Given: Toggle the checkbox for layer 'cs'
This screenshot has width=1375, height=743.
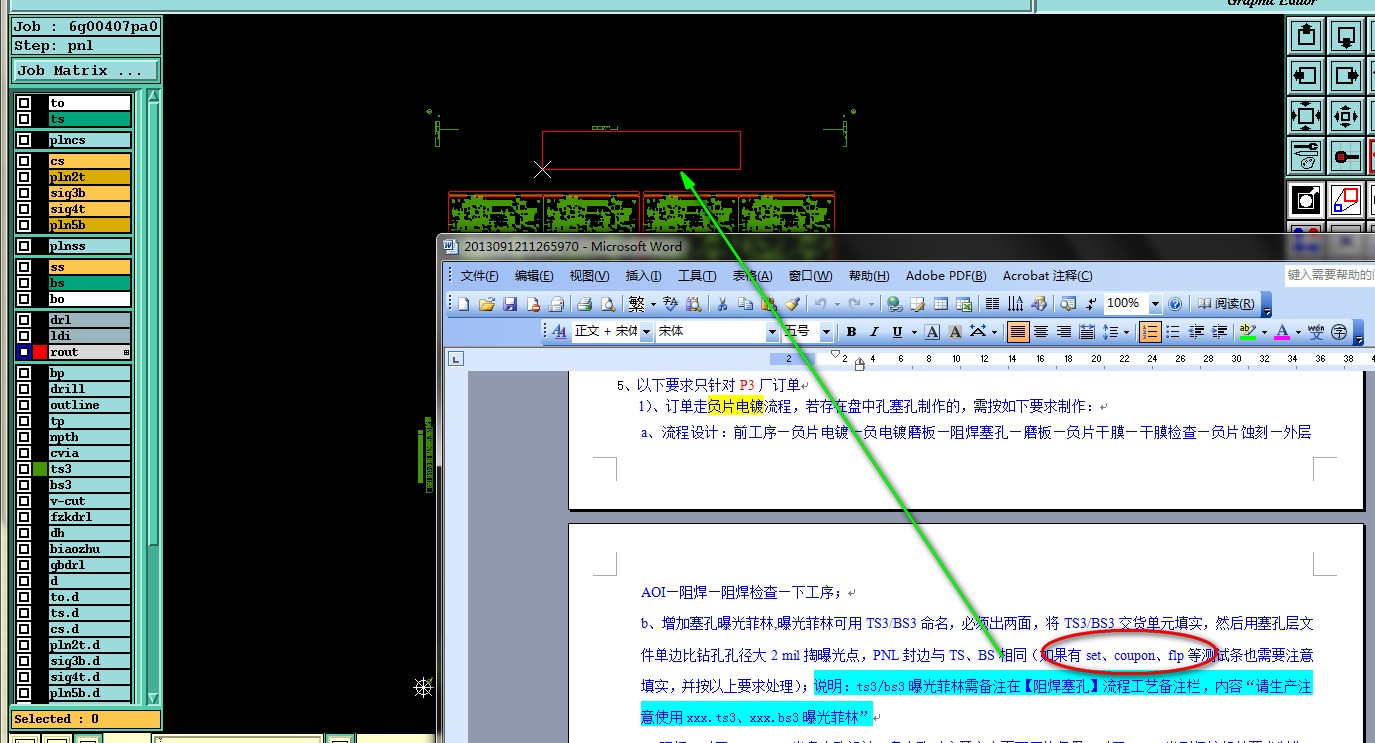Looking at the screenshot, I should tap(23, 161).
